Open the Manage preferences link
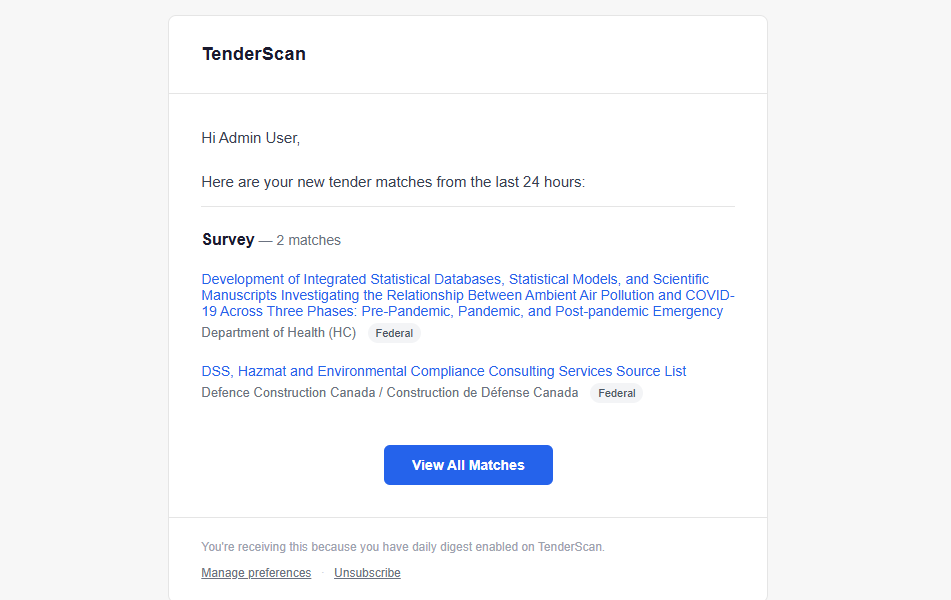This screenshot has height=600, width=951. coord(256,573)
